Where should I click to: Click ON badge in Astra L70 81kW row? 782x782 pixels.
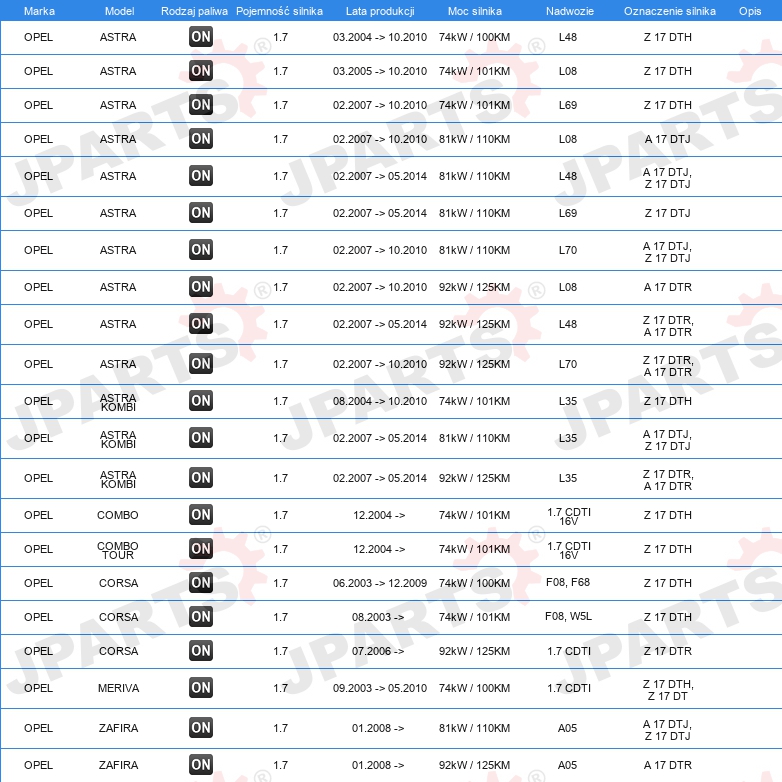coord(201,249)
